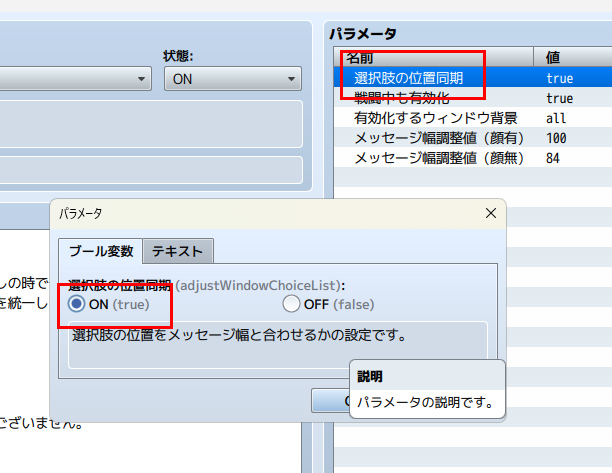Select the 戦闘中も有効化 parameter row
The image size is (612, 473).
[x=402, y=98]
